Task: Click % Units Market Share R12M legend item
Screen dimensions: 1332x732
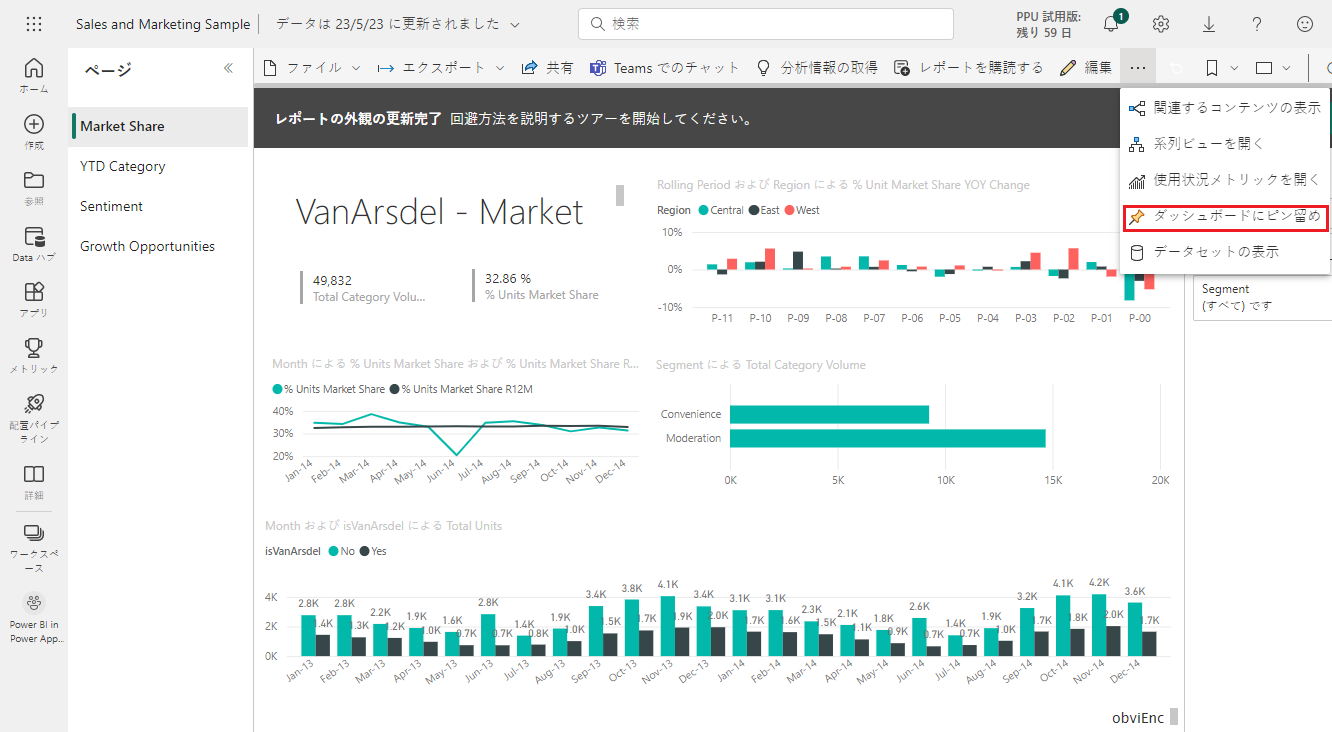Action: tap(461, 389)
